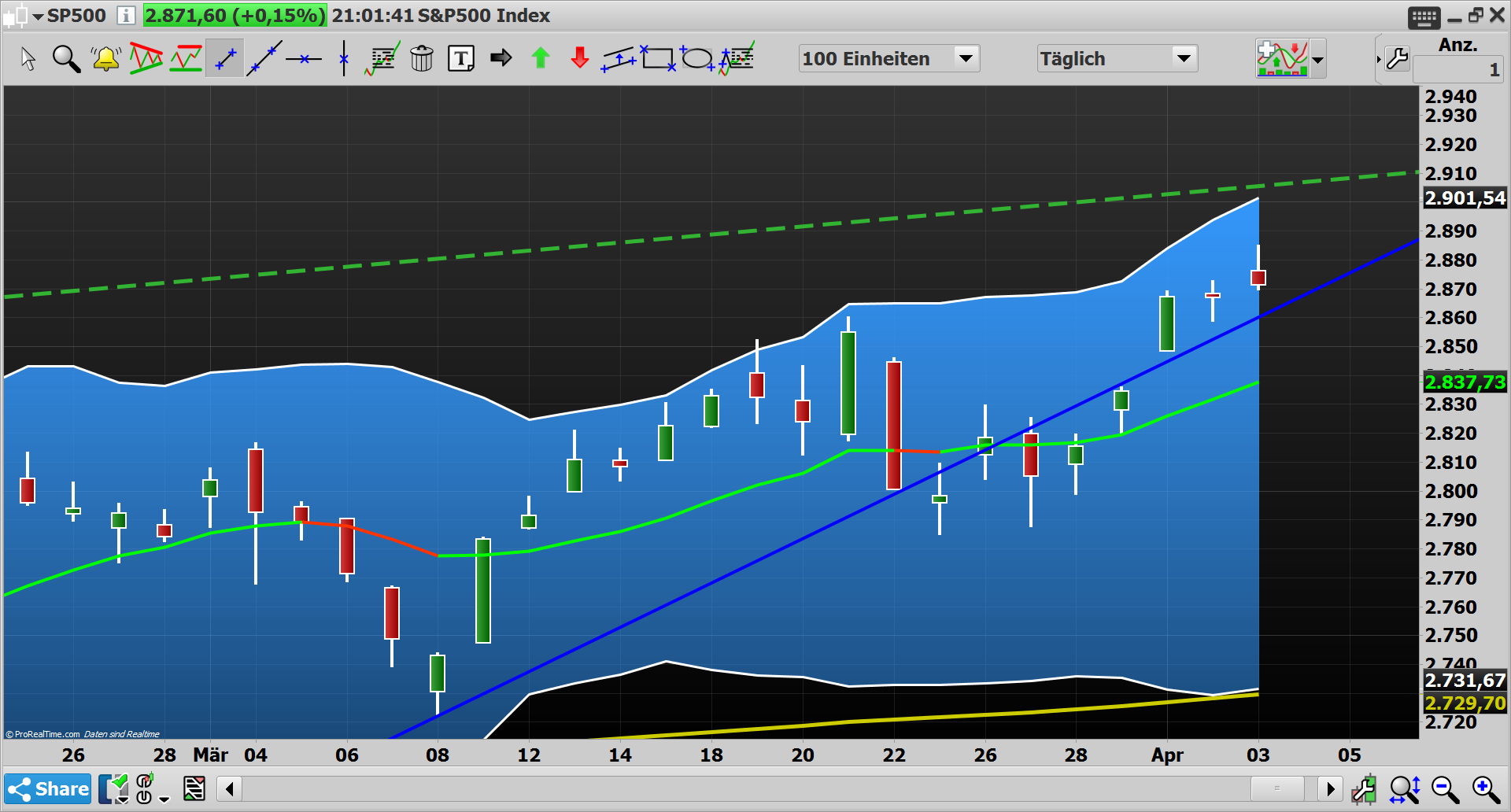
Task: Open the chart style candlestick dropdown
Action: [x=22, y=15]
